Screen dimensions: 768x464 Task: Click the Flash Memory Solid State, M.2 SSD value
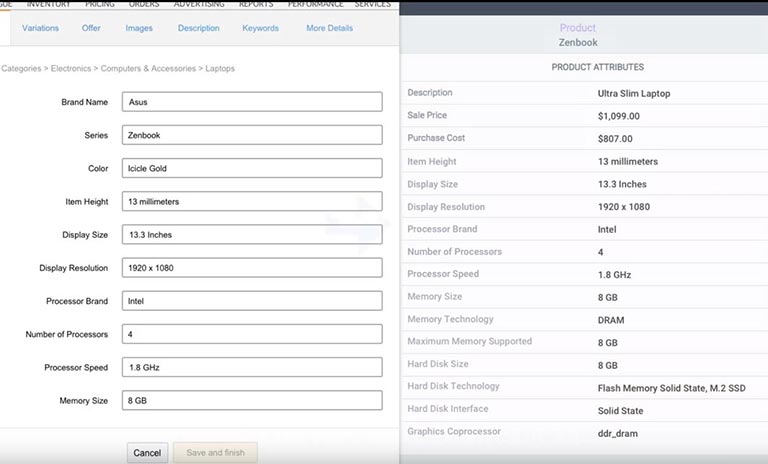point(672,388)
